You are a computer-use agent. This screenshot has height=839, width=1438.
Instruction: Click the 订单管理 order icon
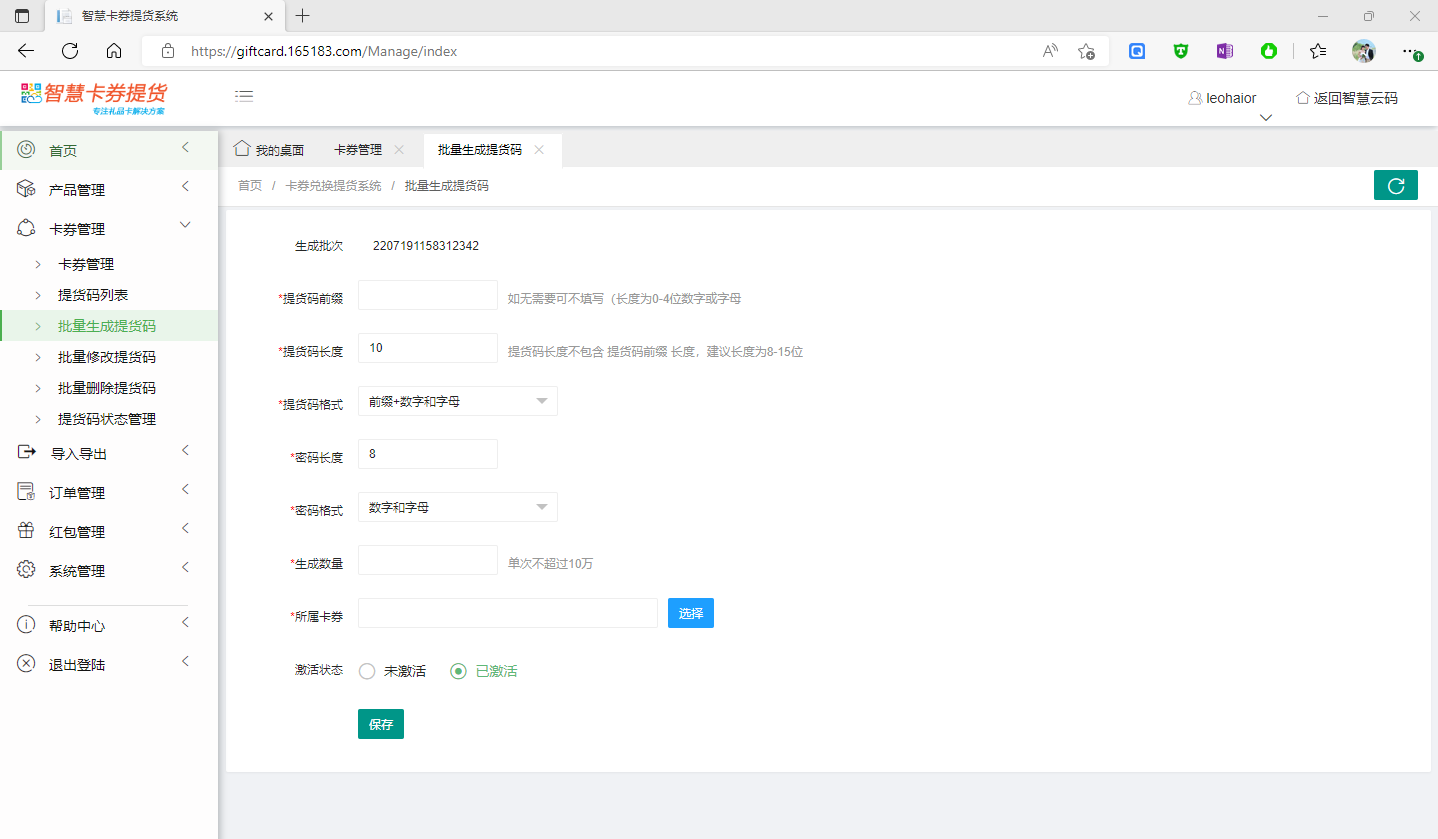pyautogui.click(x=26, y=492)
